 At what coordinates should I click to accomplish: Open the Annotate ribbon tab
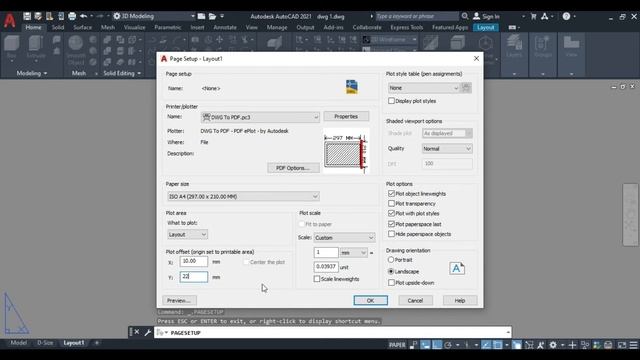(x=225, y=27)
